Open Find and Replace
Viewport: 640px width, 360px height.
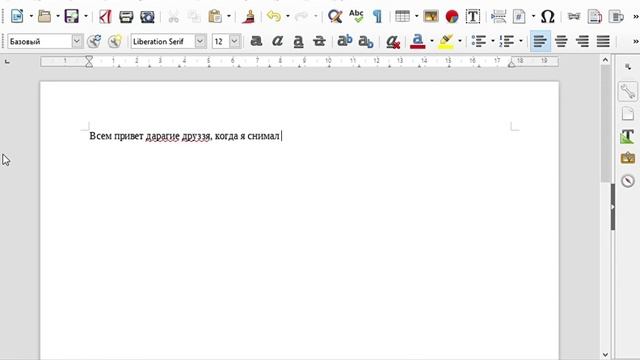[x=335, y=16]
